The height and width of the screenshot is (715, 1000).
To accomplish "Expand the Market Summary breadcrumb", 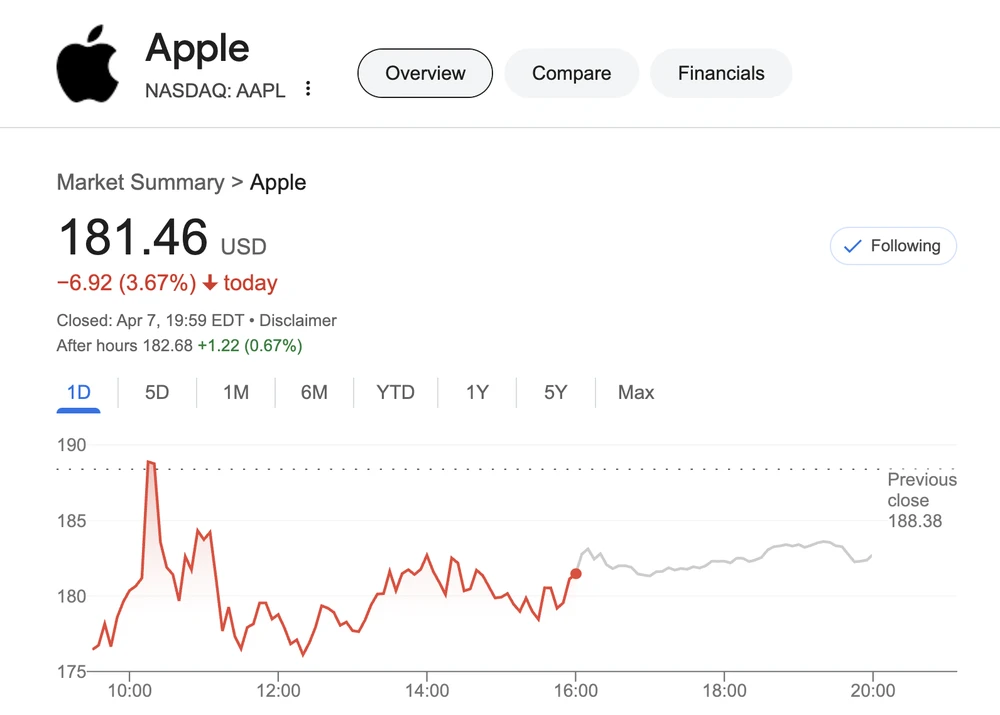I will [140, 182].
